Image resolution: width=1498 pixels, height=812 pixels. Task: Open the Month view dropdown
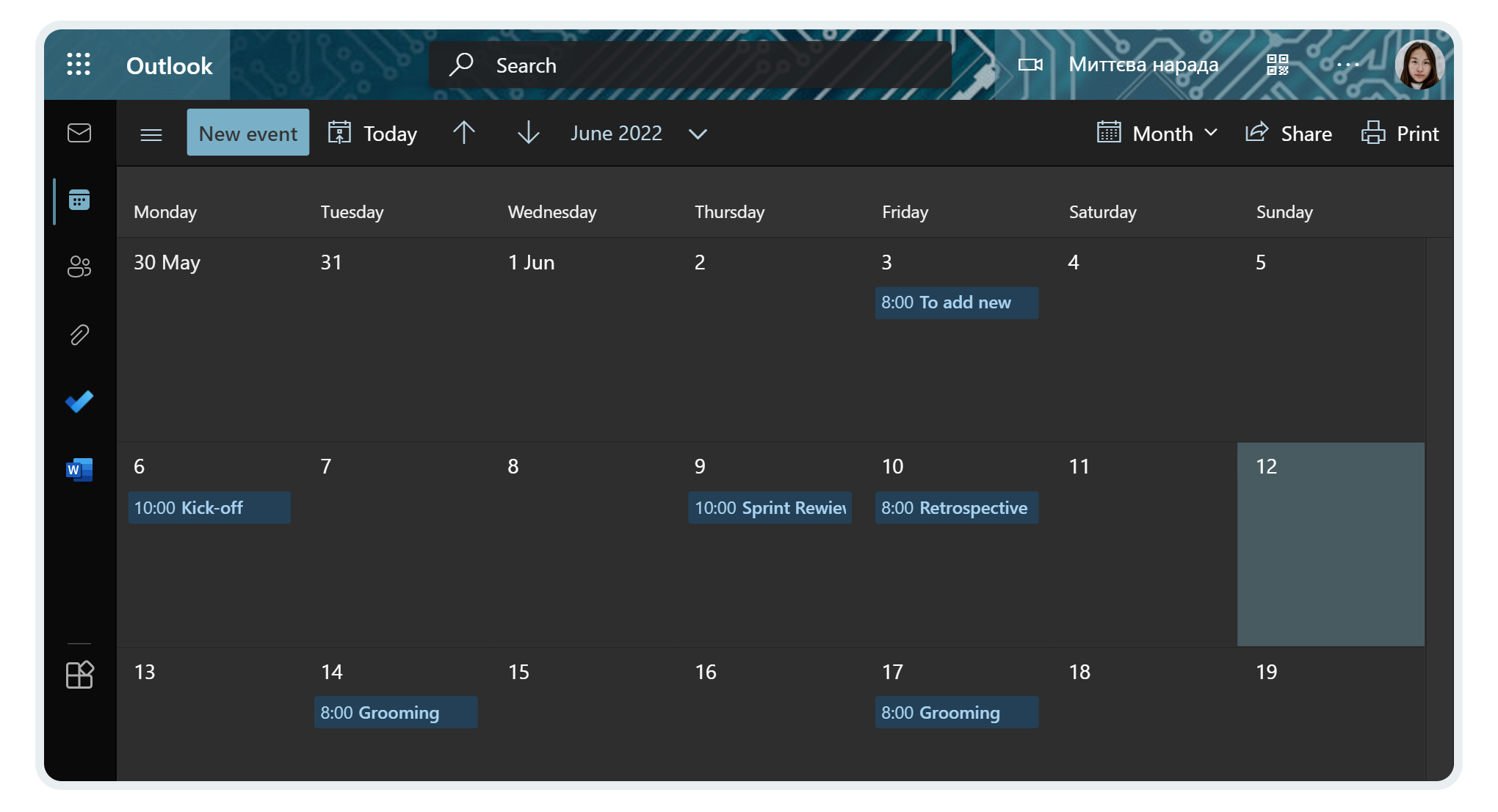pos(1156,133)
